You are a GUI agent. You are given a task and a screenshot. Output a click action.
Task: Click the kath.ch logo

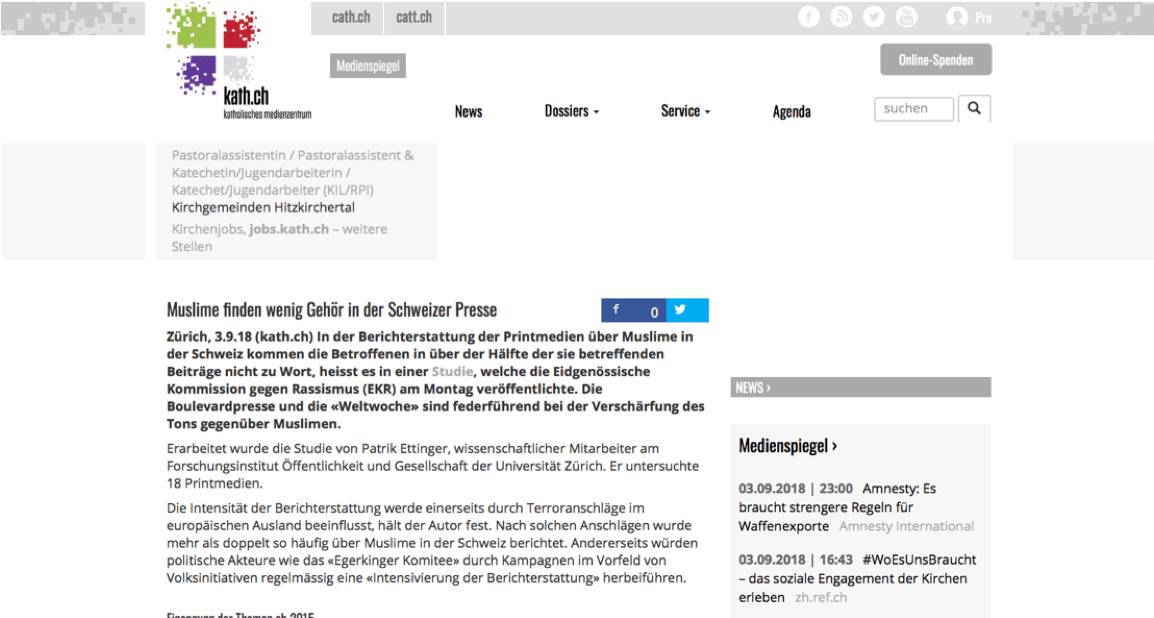pyautogui.click(x=238, y=61)
